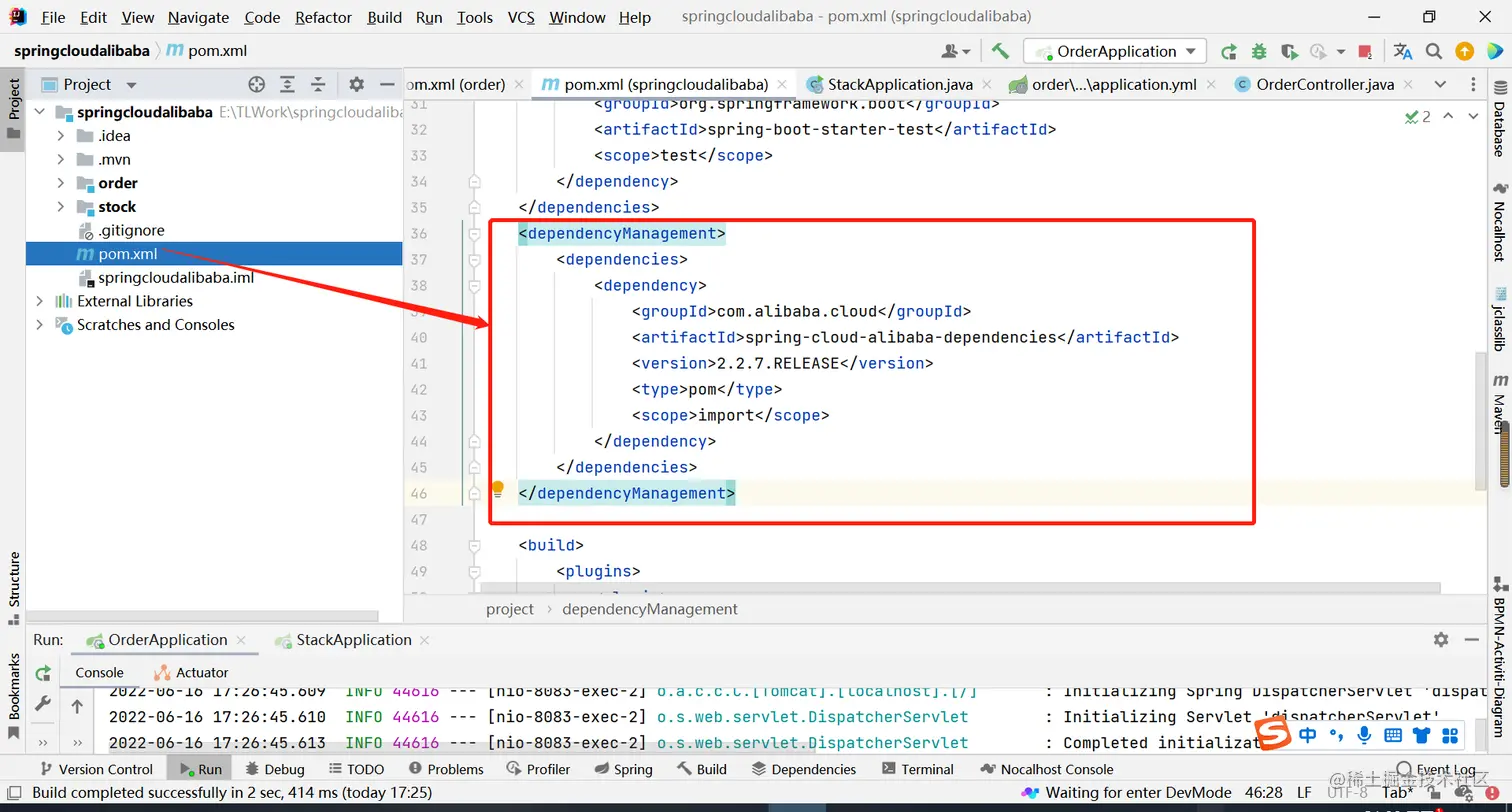Expand the order module
The image size is (1512, 812).
coord(61,183)
